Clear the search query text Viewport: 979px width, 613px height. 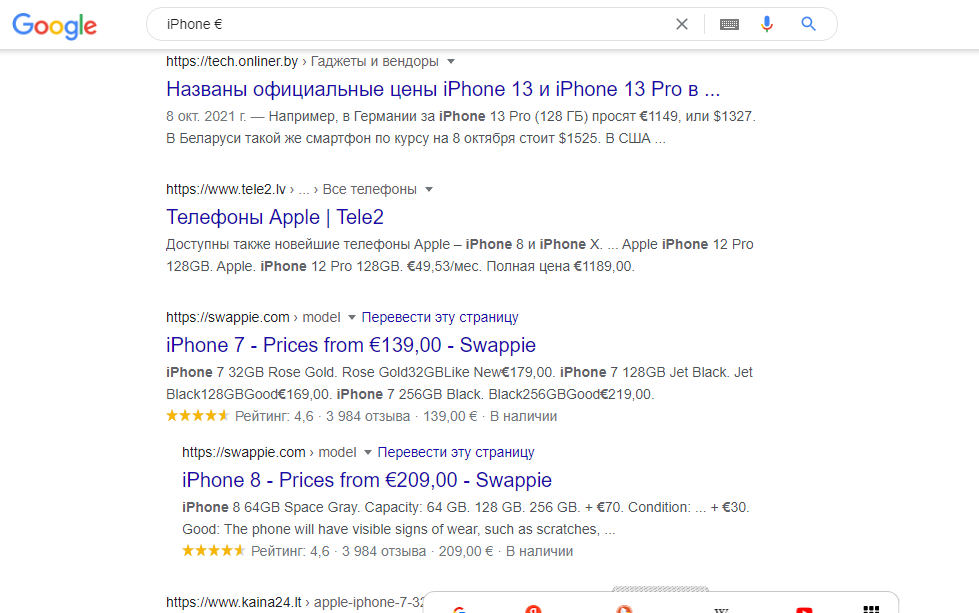pos(682,24)
